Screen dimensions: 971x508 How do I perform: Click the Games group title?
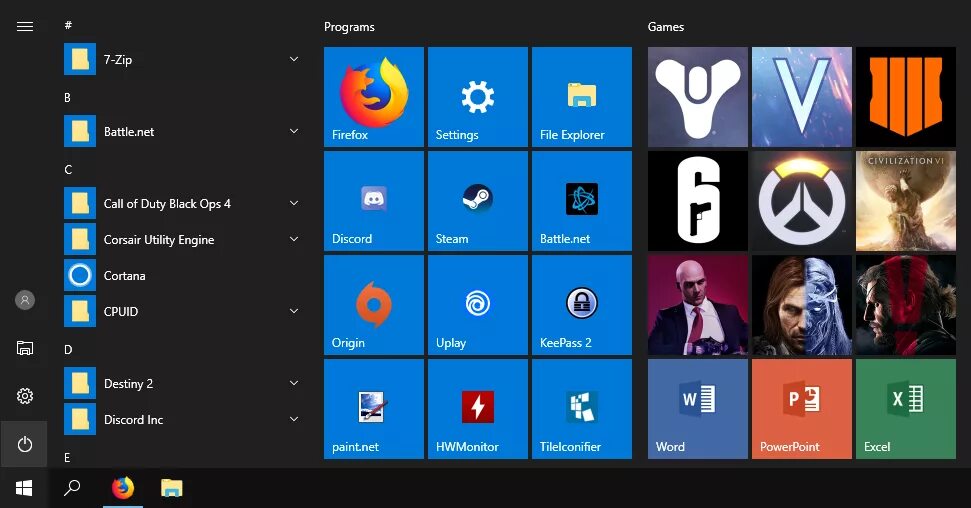pos(666,27)
